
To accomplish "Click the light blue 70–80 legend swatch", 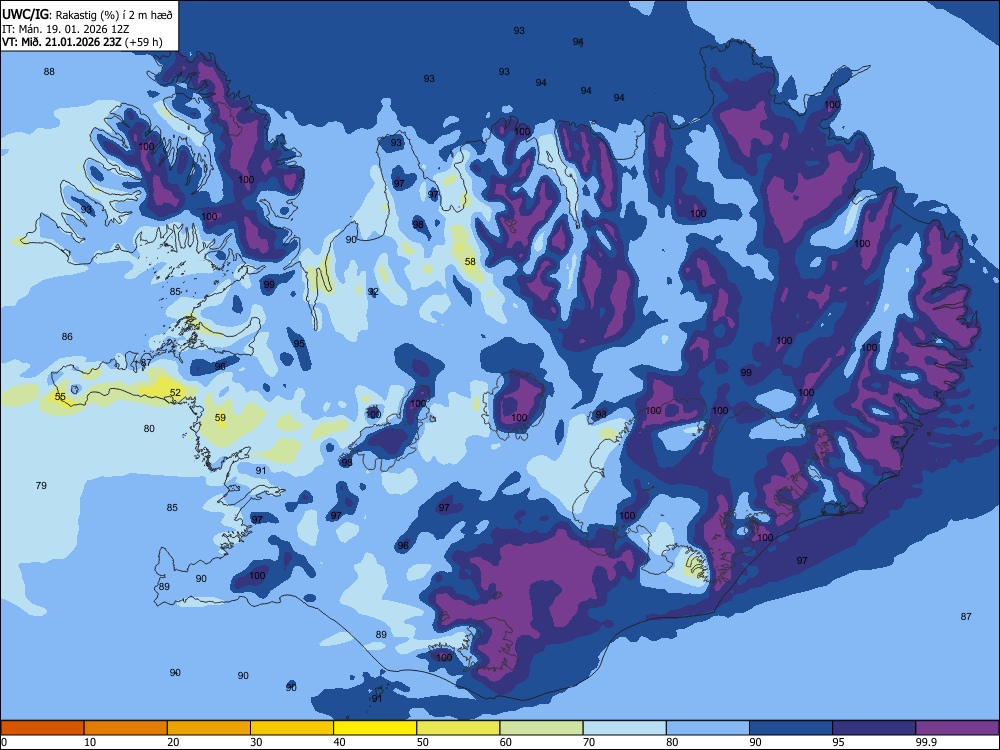I will [x=625, y=728].
